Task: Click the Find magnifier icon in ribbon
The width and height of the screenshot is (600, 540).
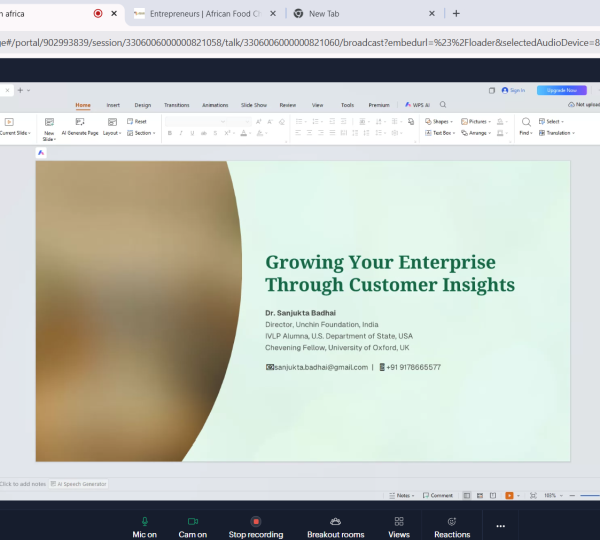Action: [x=526, y=122]
